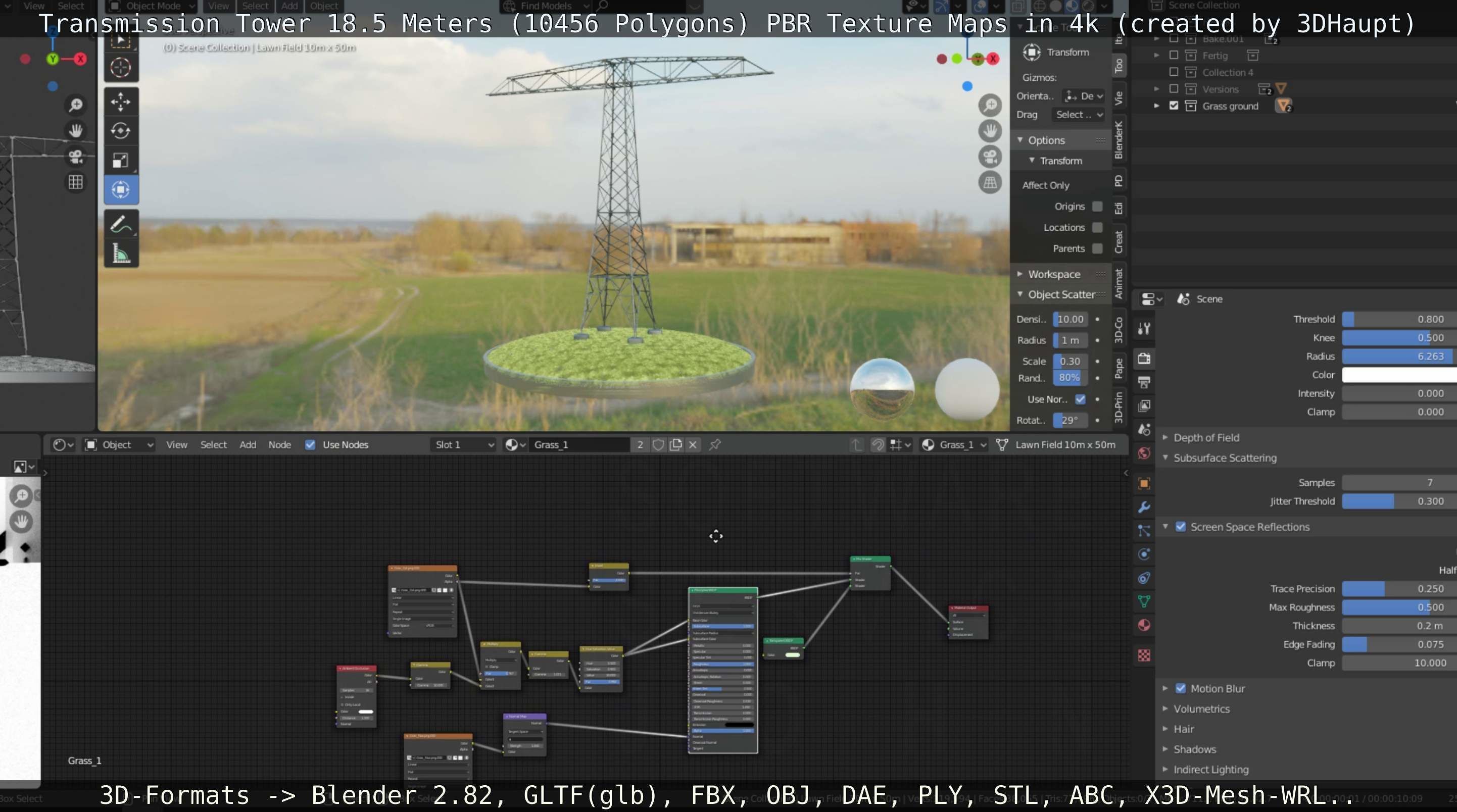Click the bloom Color white swatch
The width and height of the screenshot is (1457, 812).
[1398, 374]
